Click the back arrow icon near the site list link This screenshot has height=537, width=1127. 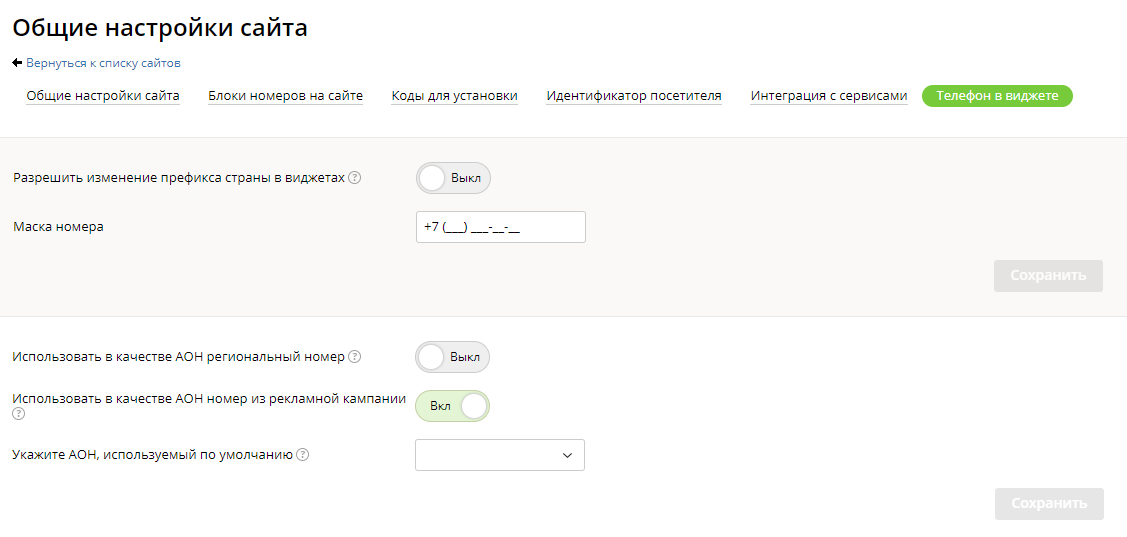tap(17, 63)
